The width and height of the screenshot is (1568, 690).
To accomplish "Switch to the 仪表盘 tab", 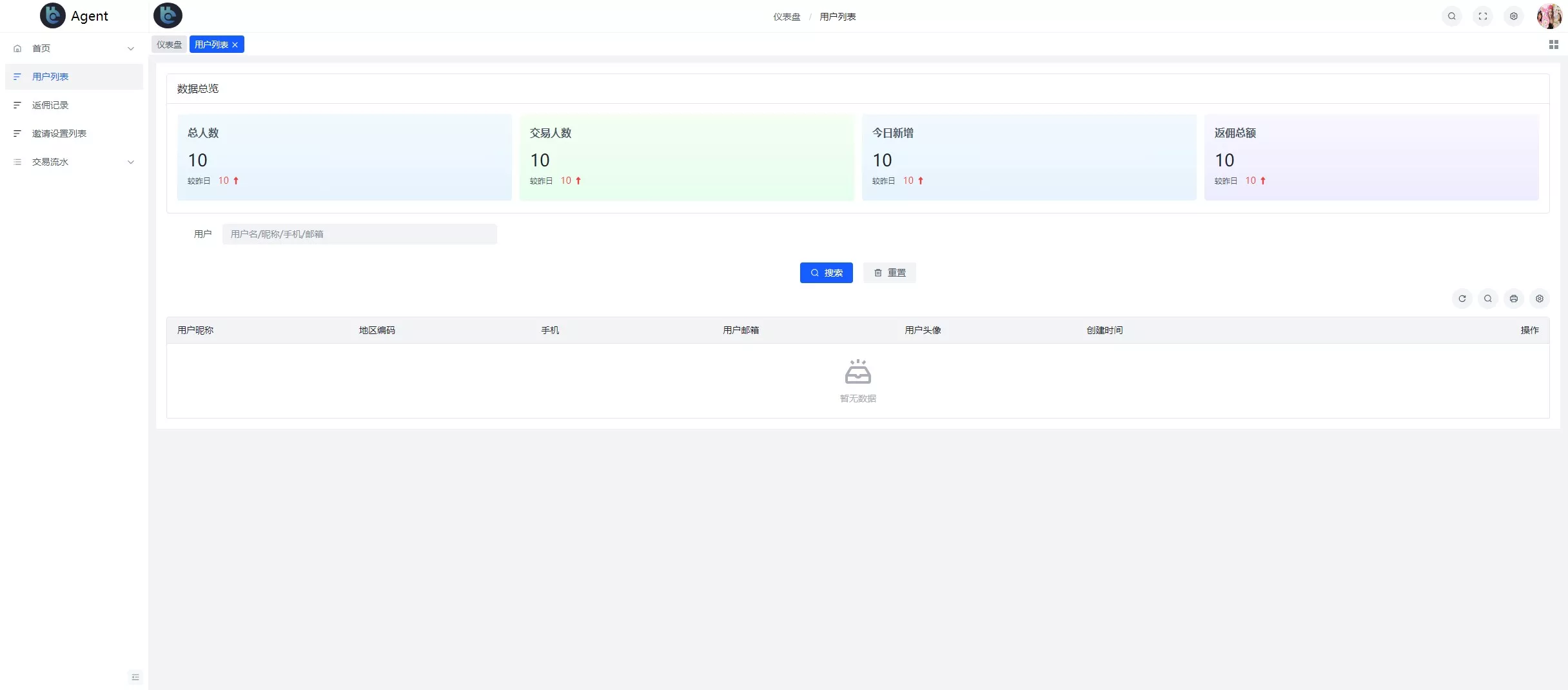I will tap(169, 44).
